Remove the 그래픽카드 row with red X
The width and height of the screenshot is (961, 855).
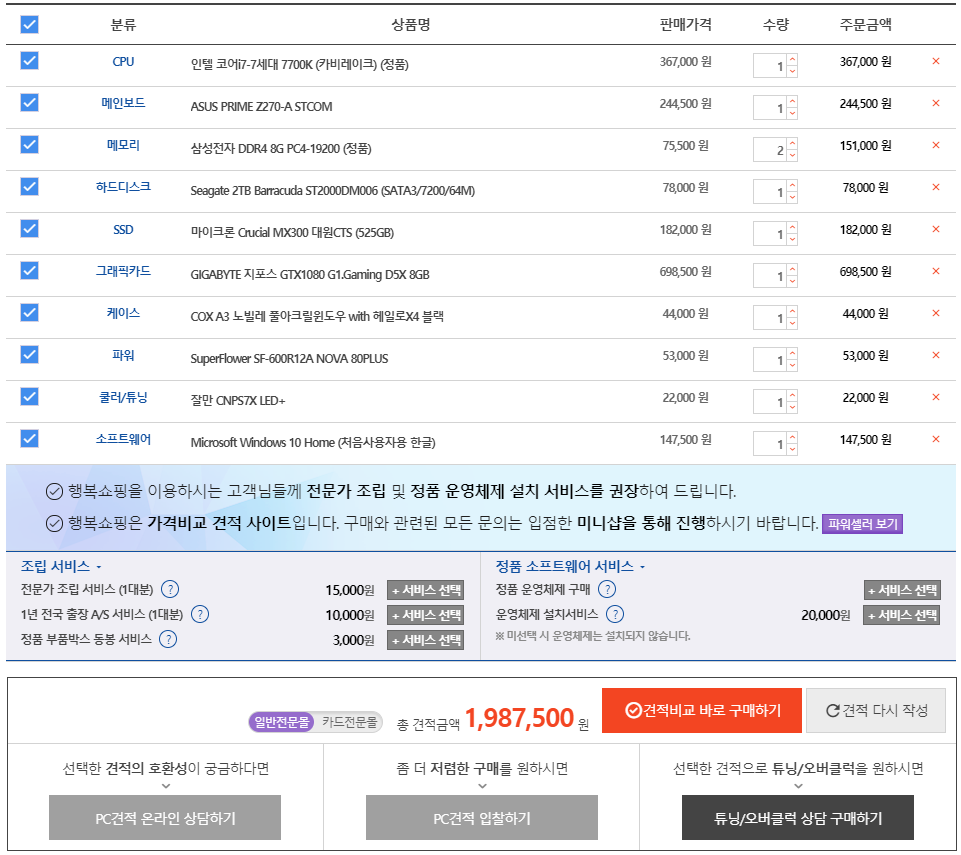935,271
